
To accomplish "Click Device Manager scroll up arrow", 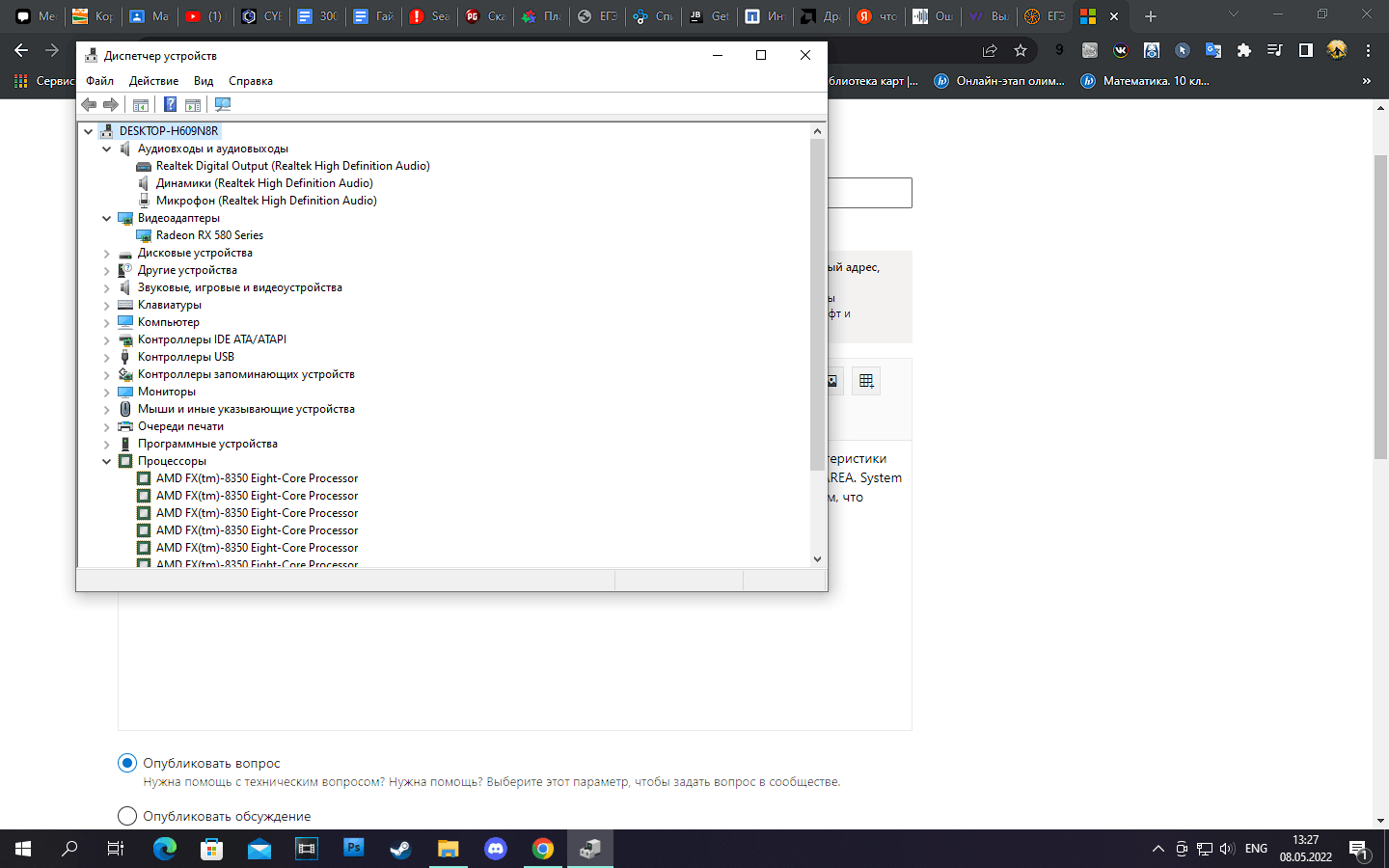I will point(817,131).
